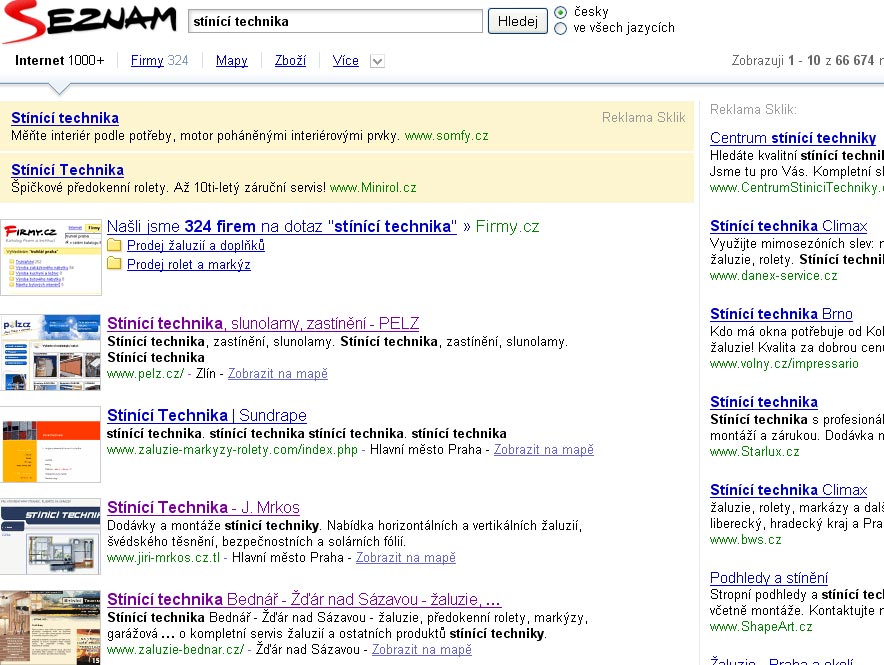Click 'Zobrazit na mapě' for Žďár nad Sázavou
This screenshot has height=665, width=884.
click(x=422, y=649)
